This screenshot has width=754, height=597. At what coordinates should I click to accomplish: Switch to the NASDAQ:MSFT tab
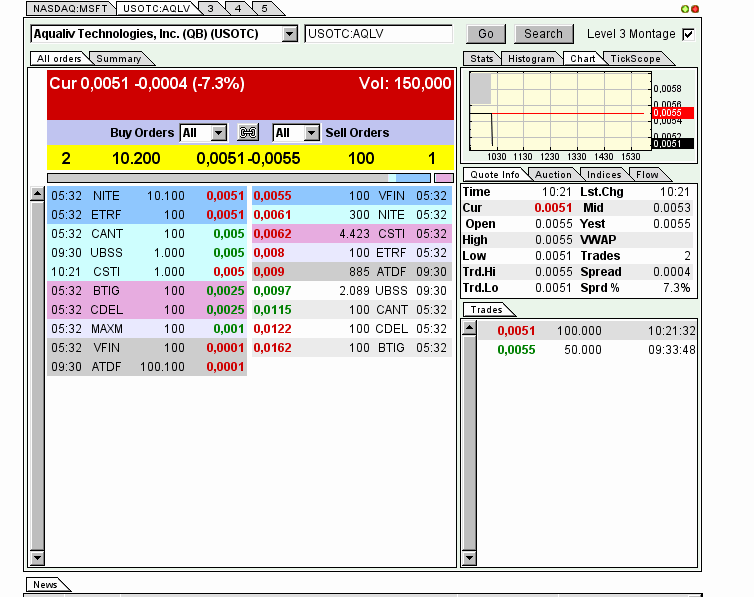click(70, 9)
